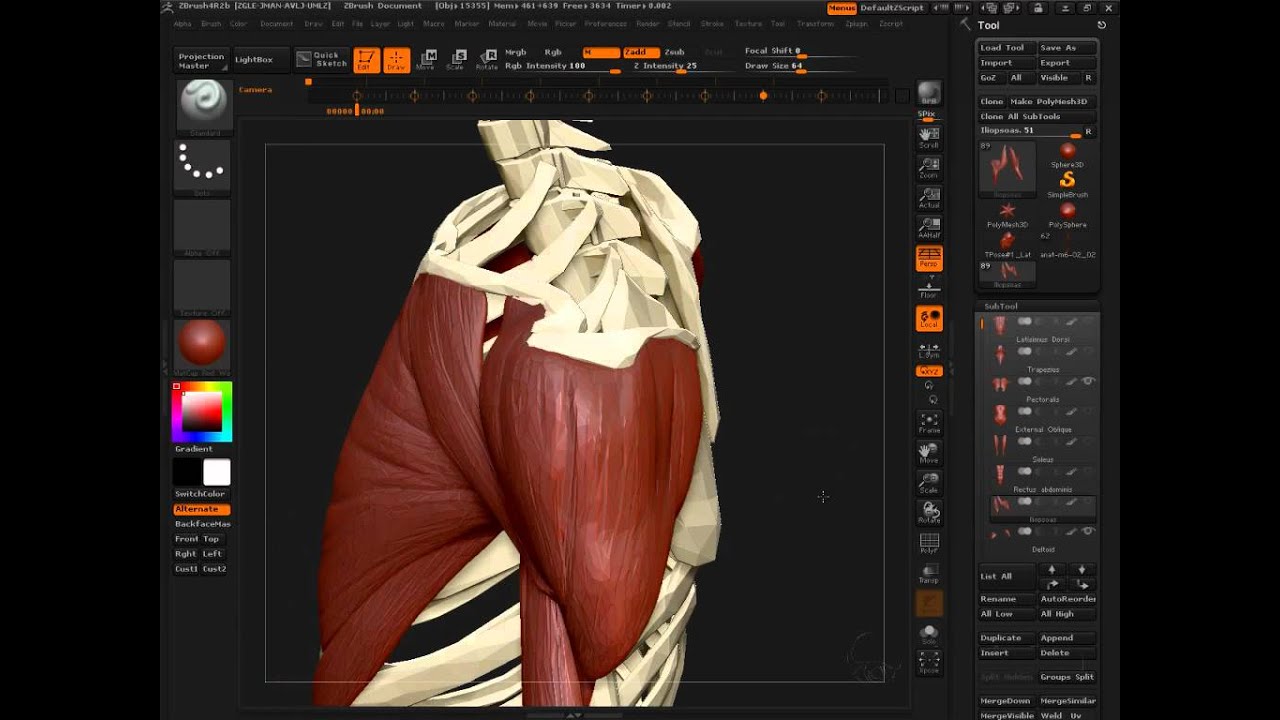
Task: Open the Material menu
Action: [502, 23]
